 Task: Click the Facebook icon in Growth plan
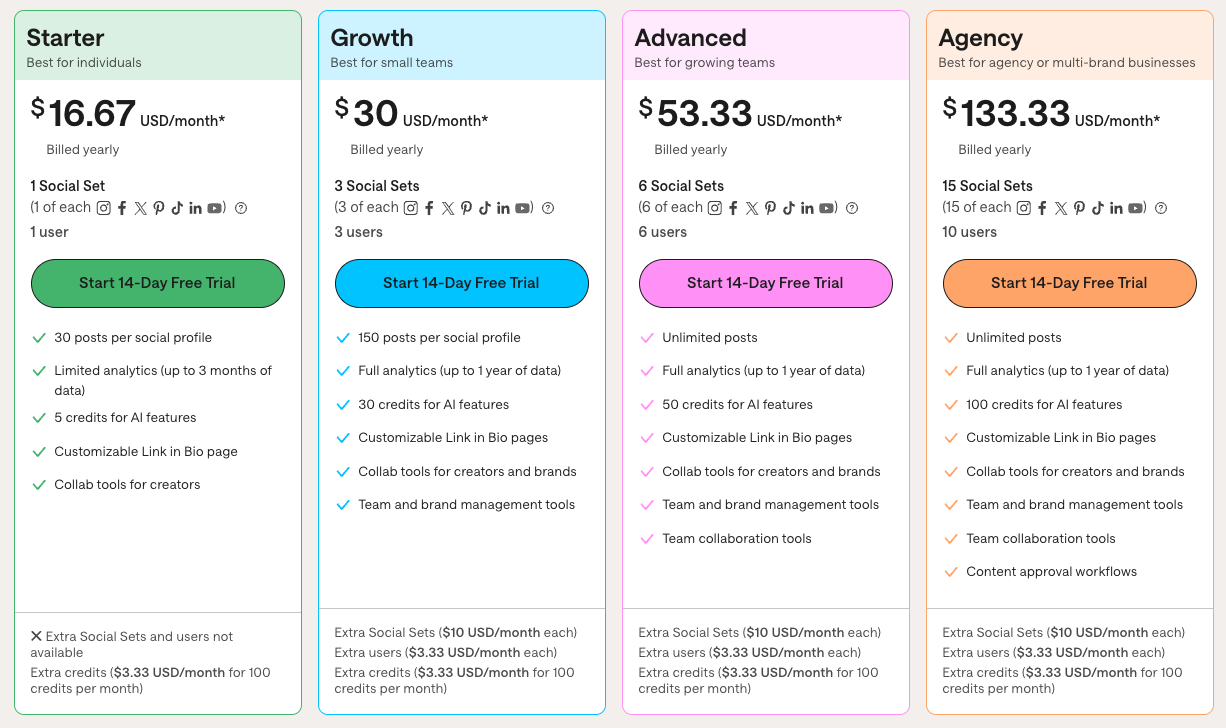429,208
